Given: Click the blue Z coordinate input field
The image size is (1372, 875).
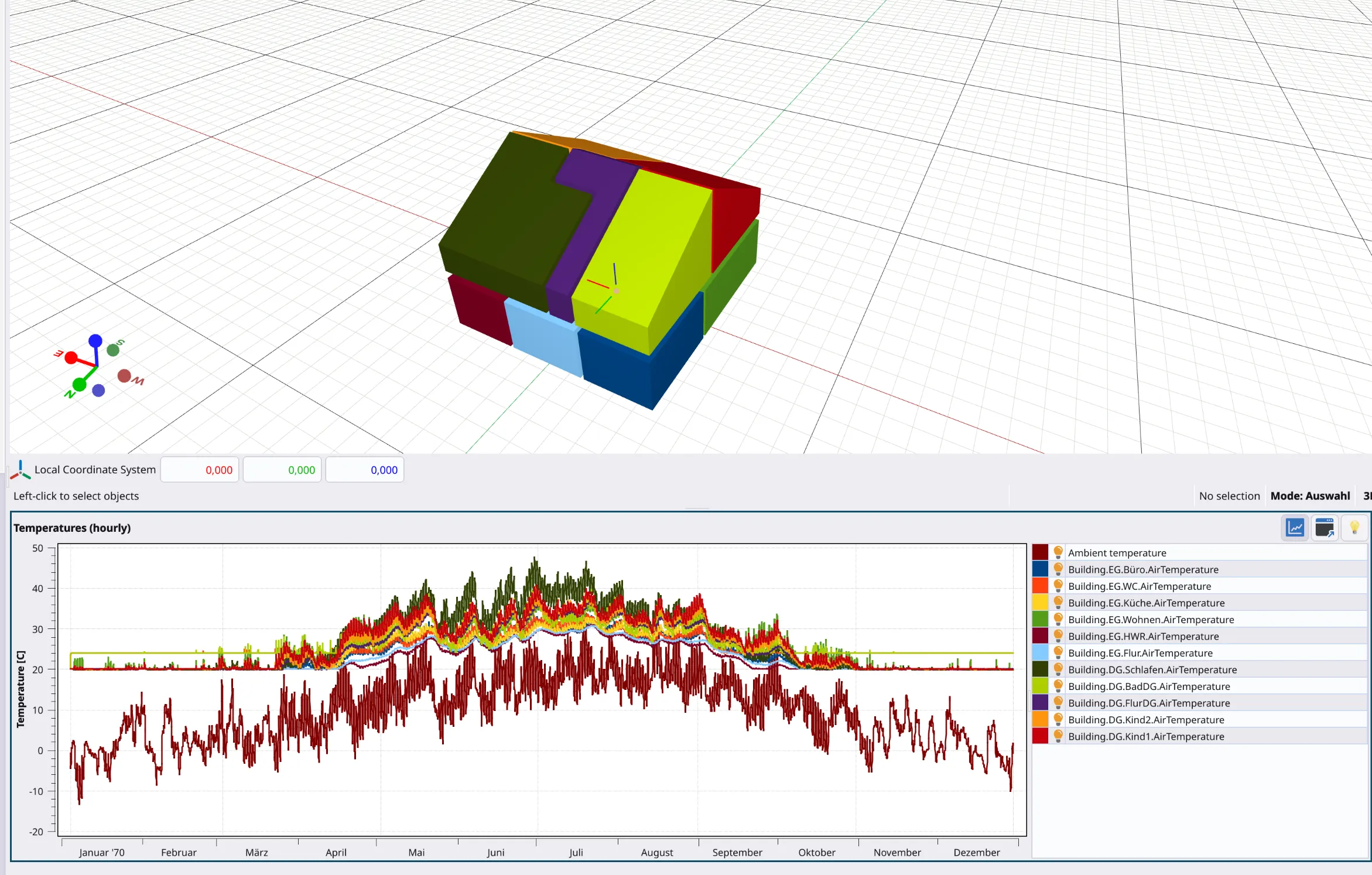Looking at the screenshot, I should point(365,470).
